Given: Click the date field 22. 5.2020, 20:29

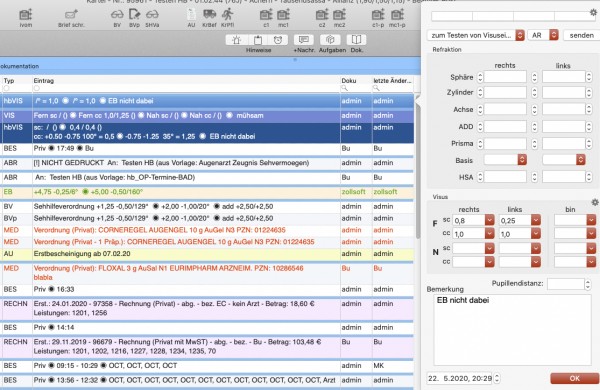Looking at the screenshot, I should pos(460,379).
